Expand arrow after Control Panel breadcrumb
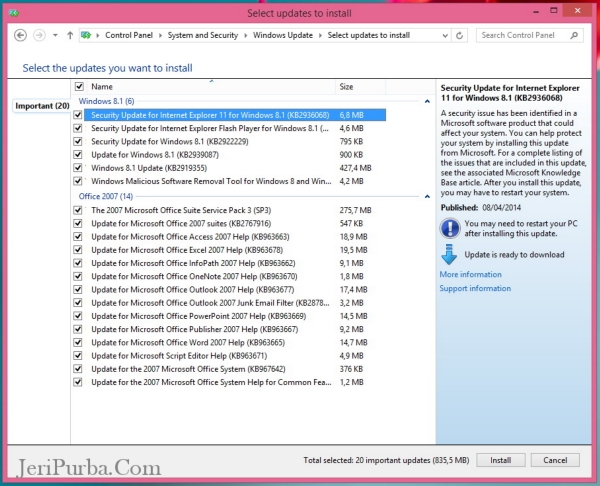Screen dimensions: 600x486 pyautogui.click(x=160, y=36)
